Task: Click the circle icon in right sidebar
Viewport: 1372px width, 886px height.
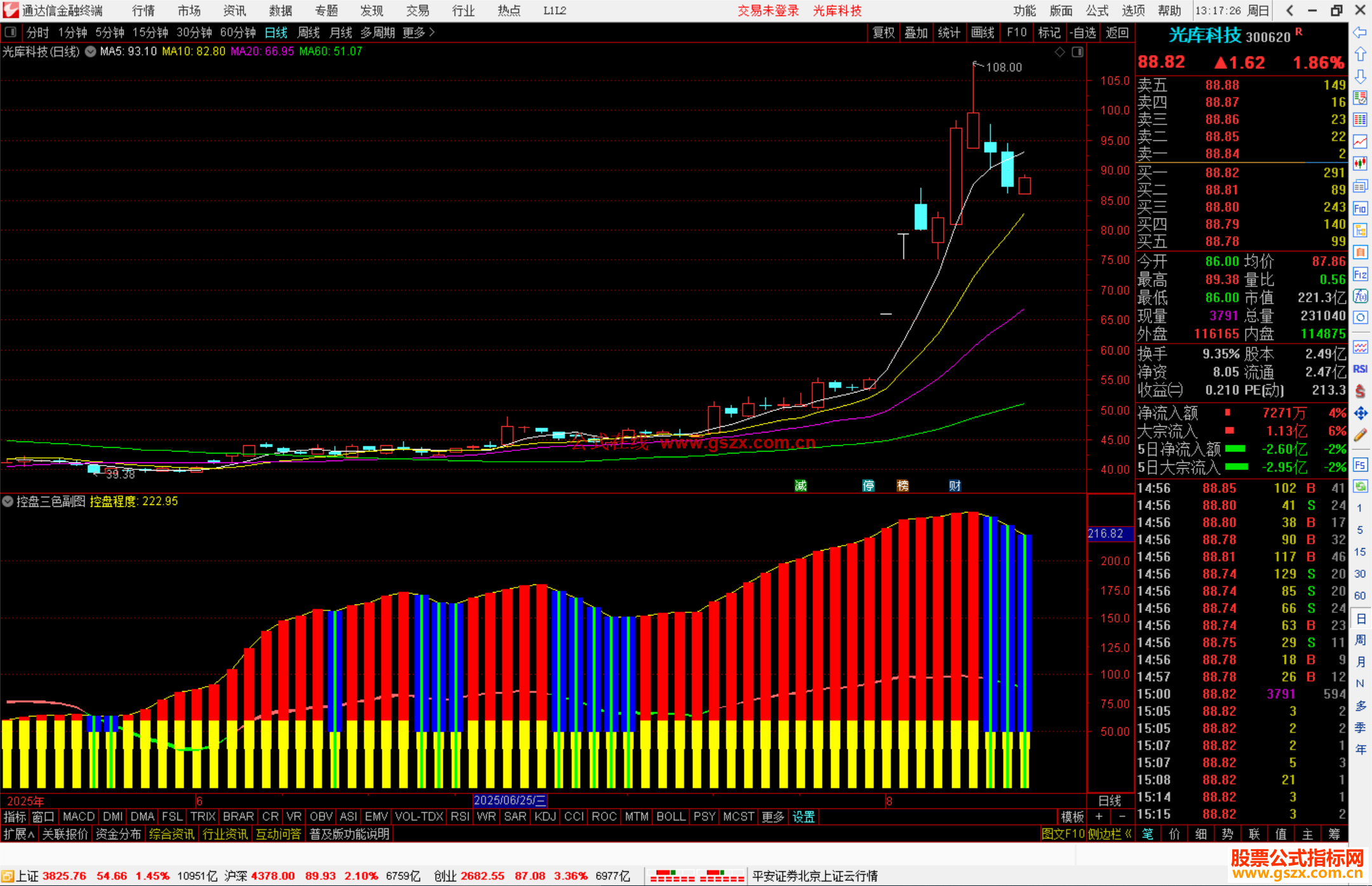Action: tap(1360, 318)
